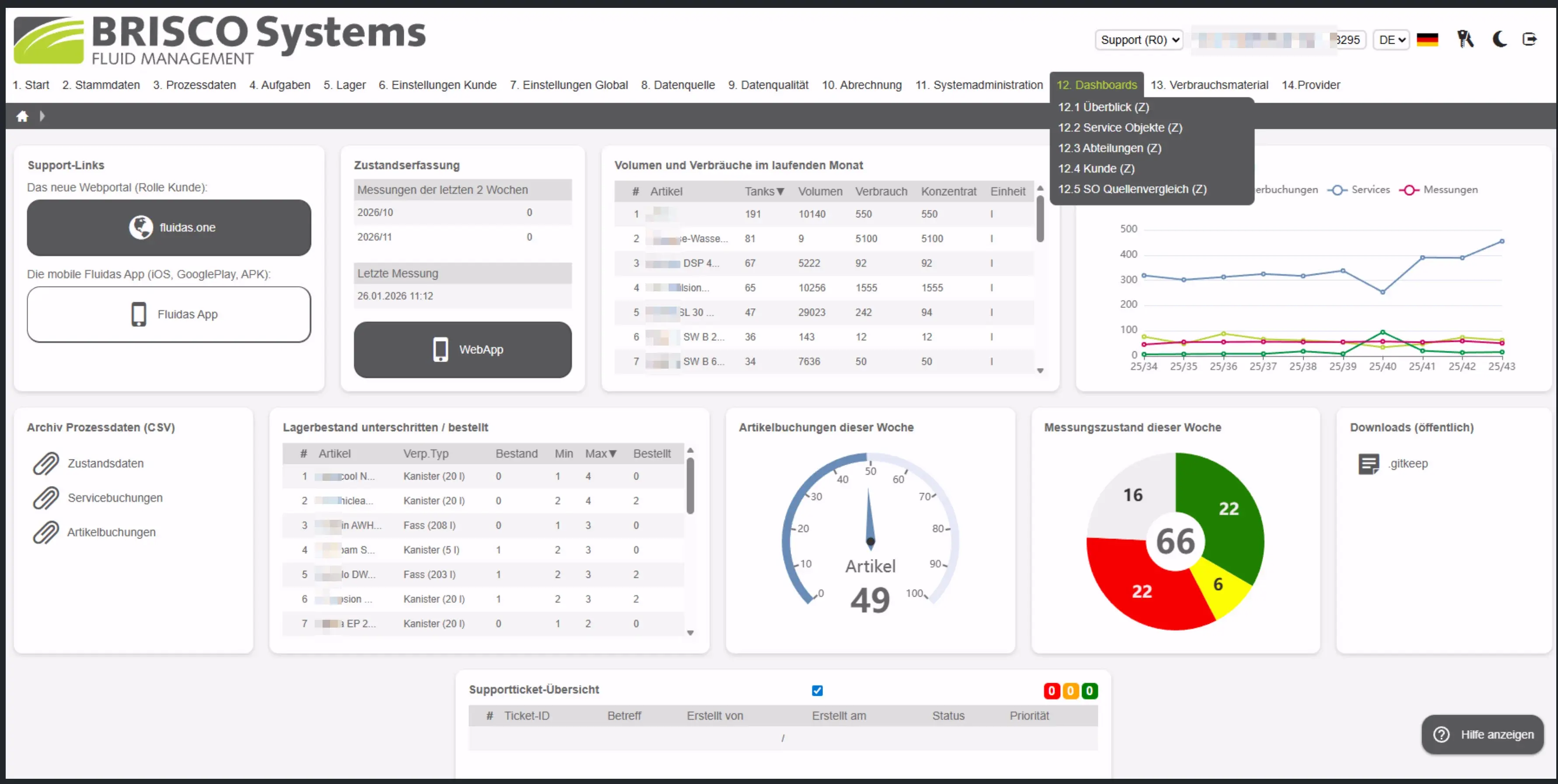Open help via the question mark icon

1441,735
